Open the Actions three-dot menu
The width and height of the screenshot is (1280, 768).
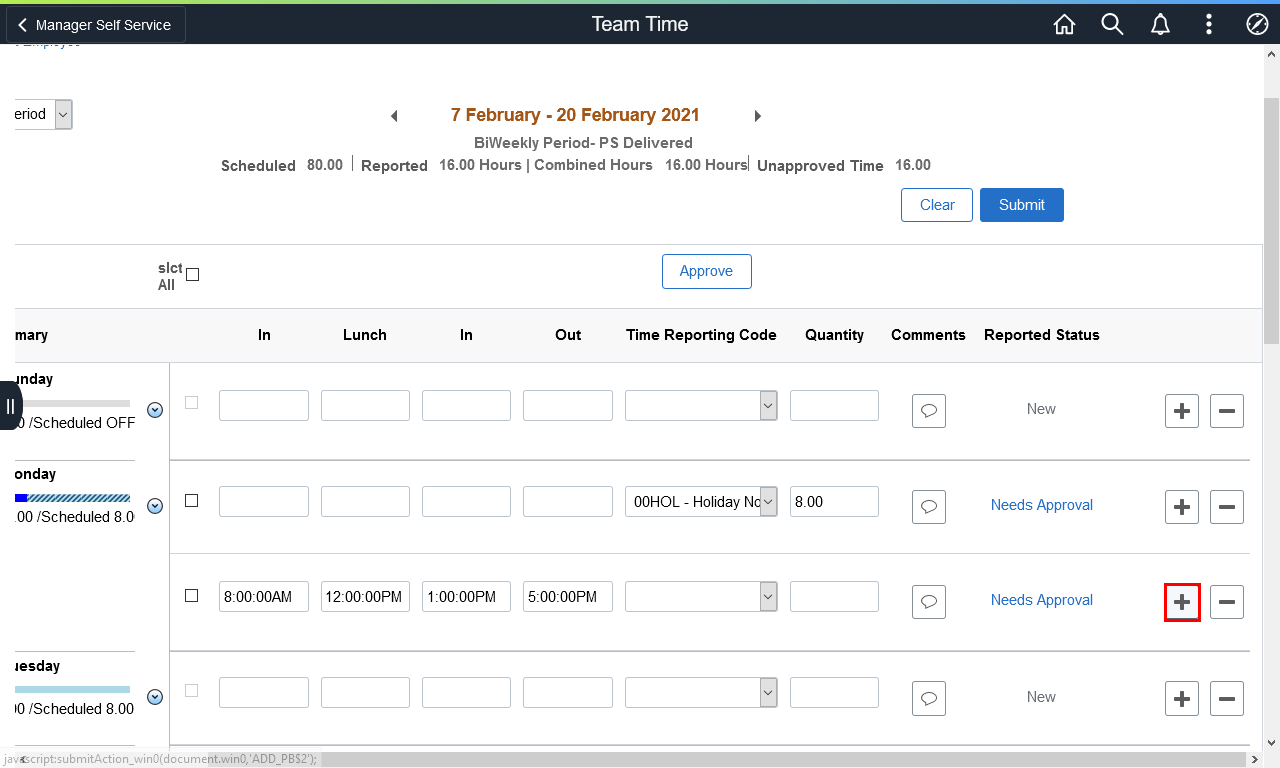(x=1209, y=24)
